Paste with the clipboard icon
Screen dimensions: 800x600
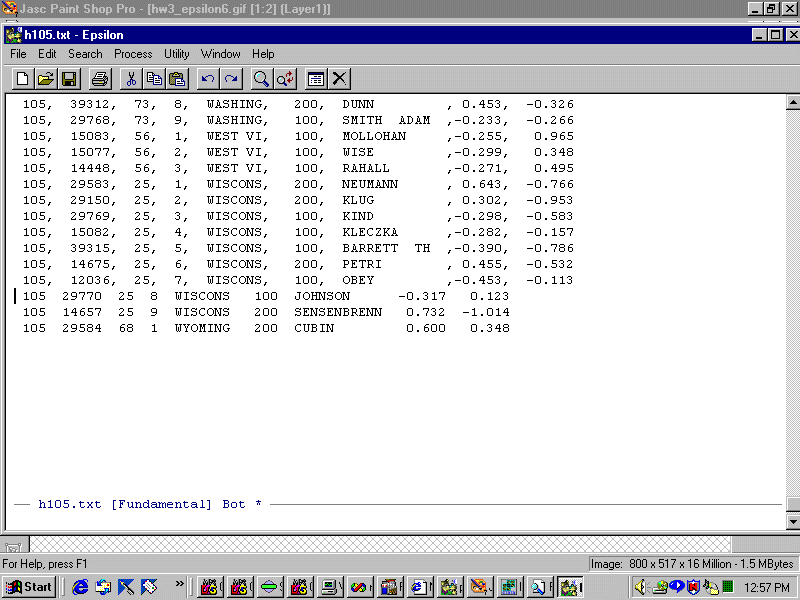pos(177,78)
